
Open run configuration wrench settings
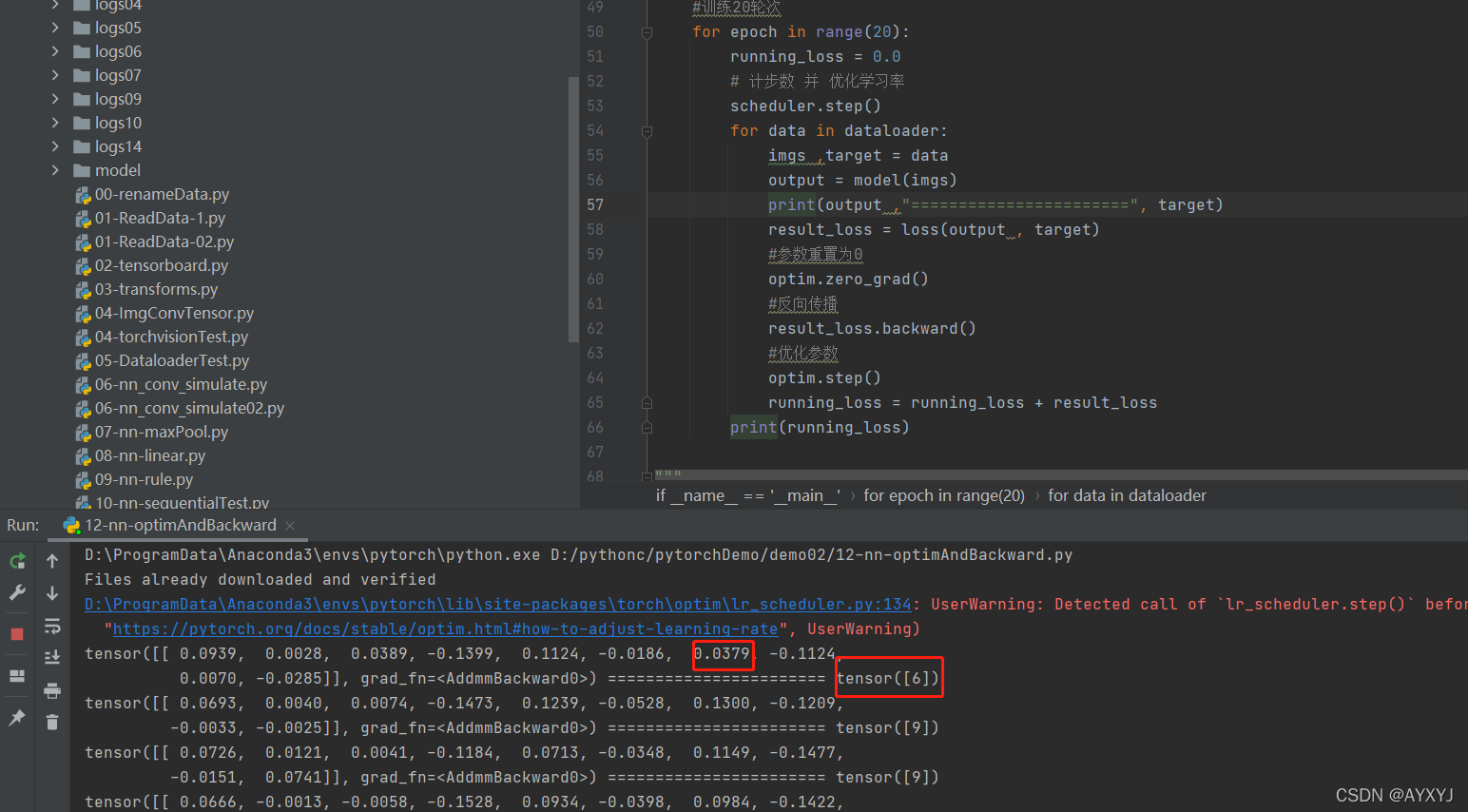[17, 592]
